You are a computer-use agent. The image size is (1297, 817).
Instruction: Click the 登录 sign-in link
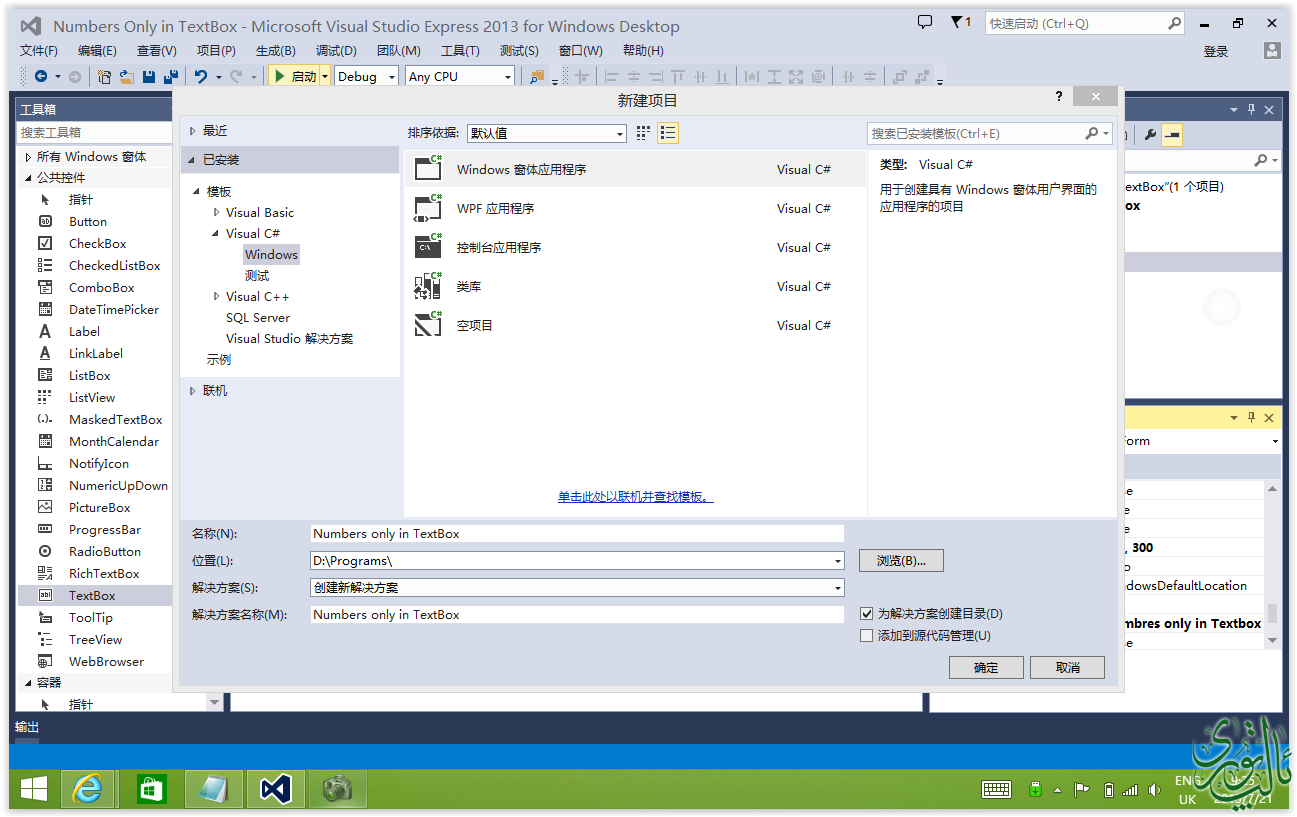[1216, 51]
